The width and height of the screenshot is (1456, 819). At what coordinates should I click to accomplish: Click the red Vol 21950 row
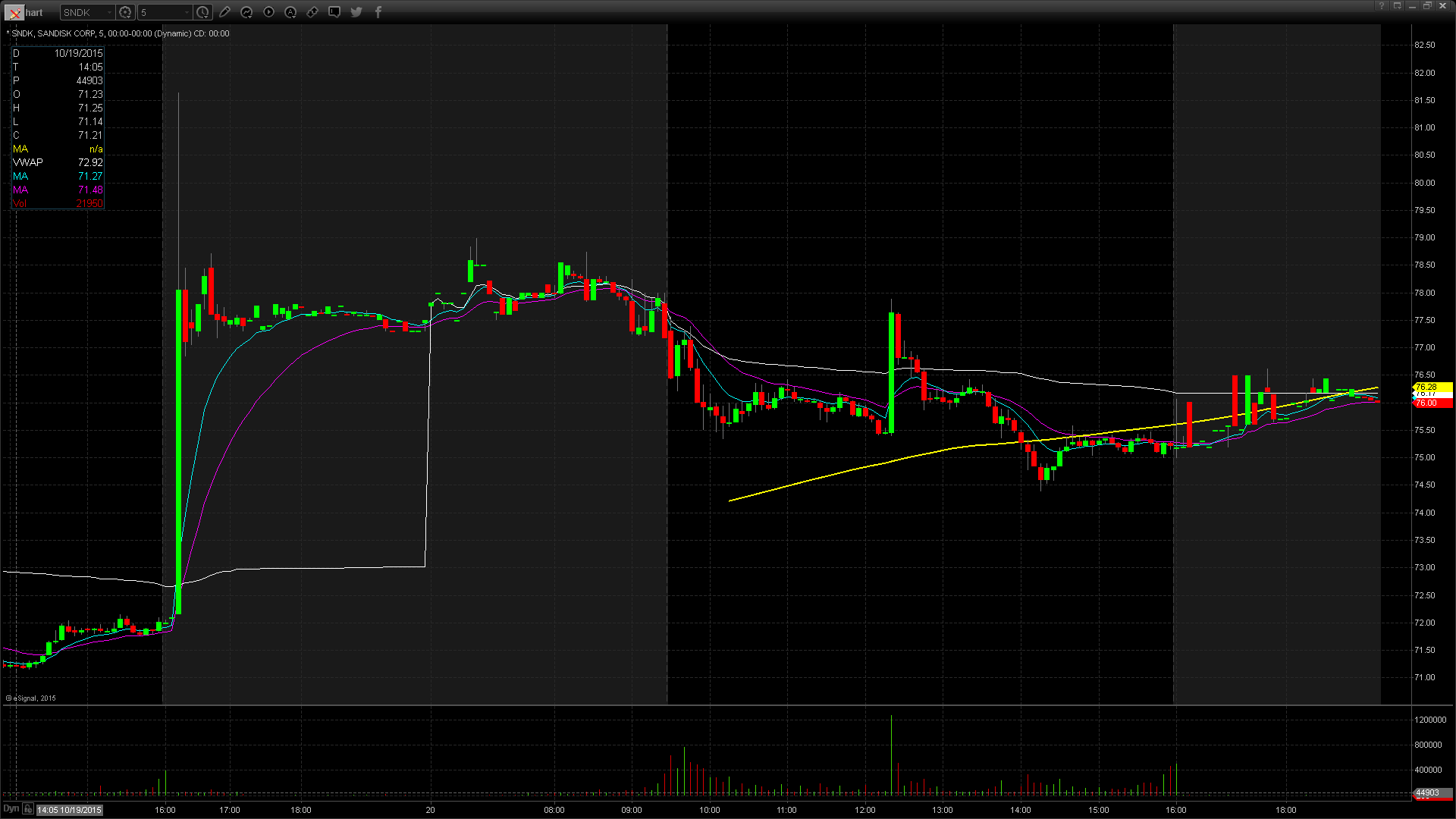pos(58,203)
